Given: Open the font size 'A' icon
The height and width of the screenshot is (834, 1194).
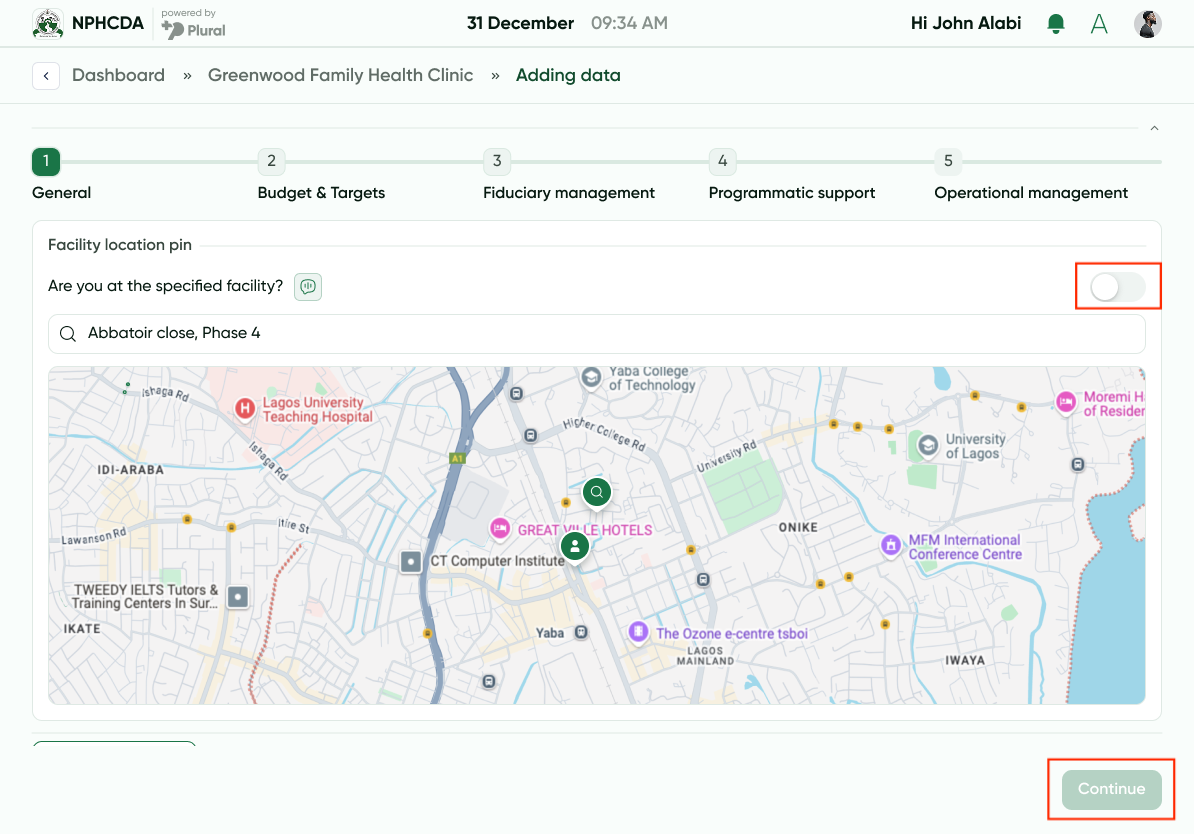Looking at the screenshot, I should 1099,24.
